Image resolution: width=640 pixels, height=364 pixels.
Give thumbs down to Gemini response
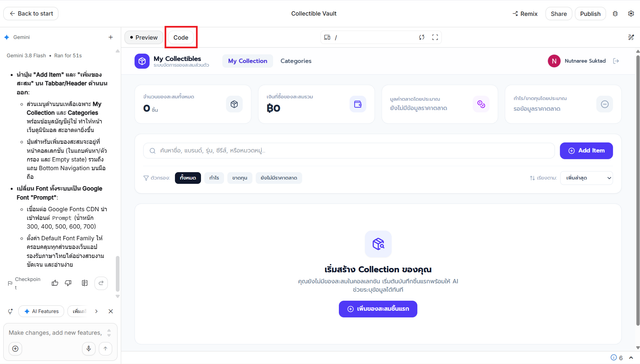click(68, 283)
